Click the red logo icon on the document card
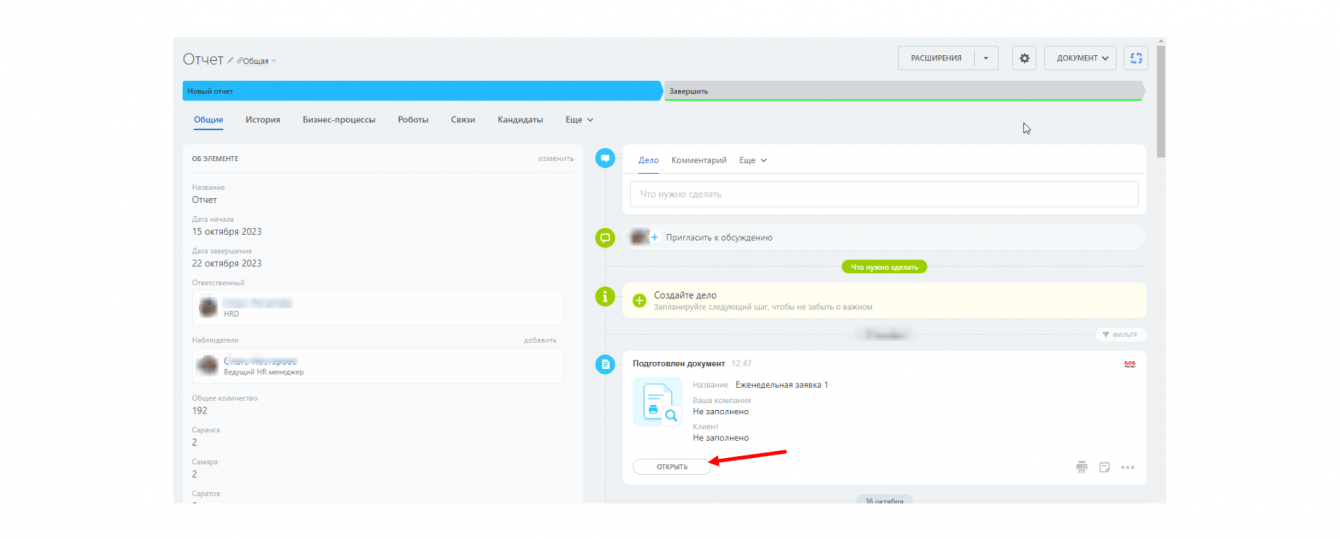This screenshot has width=1340, height=539. 1130,364
